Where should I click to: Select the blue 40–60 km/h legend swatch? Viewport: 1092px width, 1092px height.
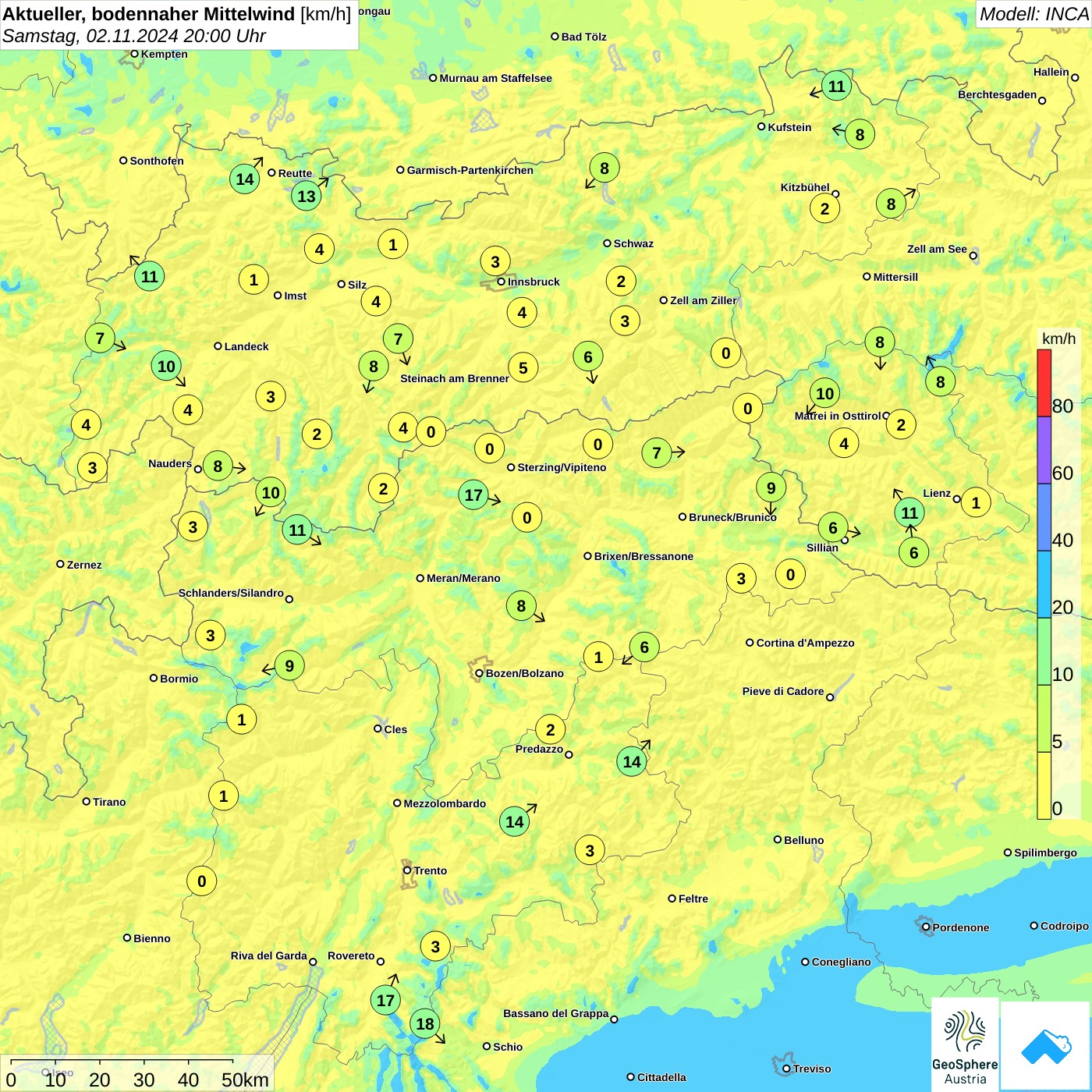(x=1044, y=517)
